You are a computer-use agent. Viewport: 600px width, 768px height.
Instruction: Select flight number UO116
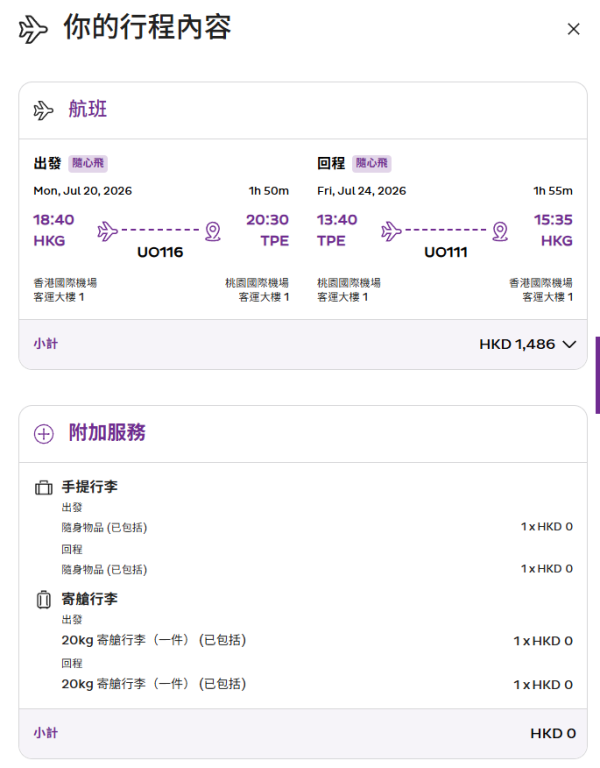point(160,252)
